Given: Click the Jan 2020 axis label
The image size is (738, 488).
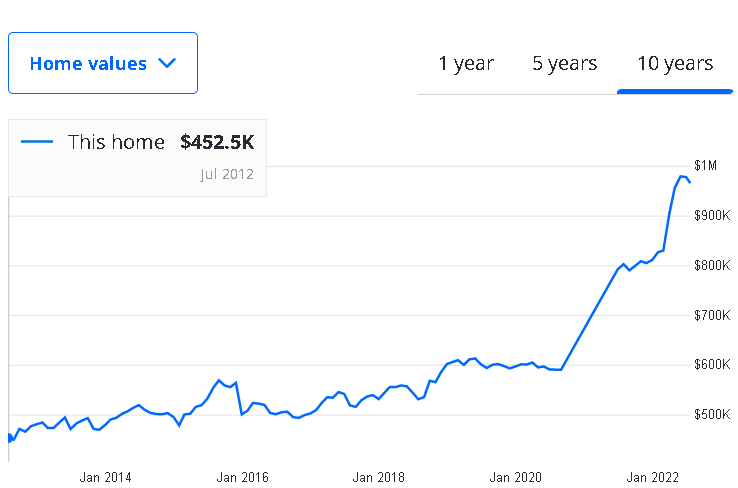Looking at the screenshot, I should 516,477.
